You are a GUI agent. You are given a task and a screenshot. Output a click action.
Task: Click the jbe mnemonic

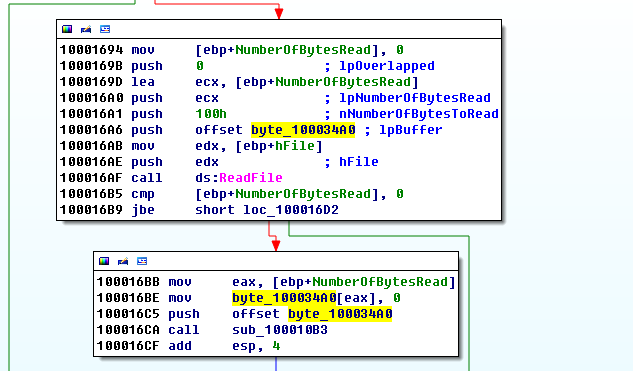coord(143,210)
